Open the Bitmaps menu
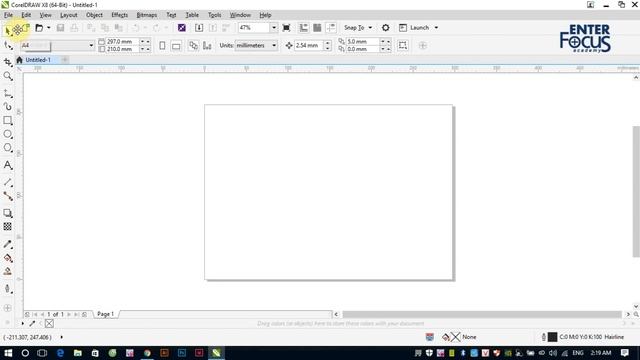 click(147, 15)
